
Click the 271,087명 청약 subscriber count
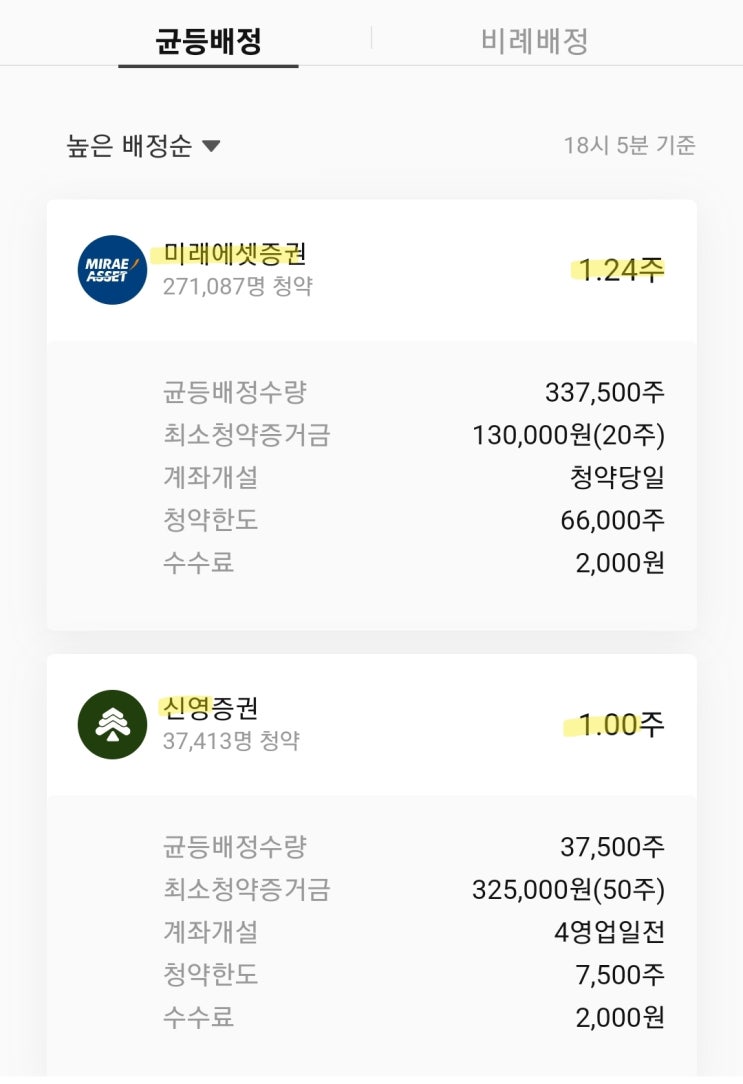(x=237, y=287)
